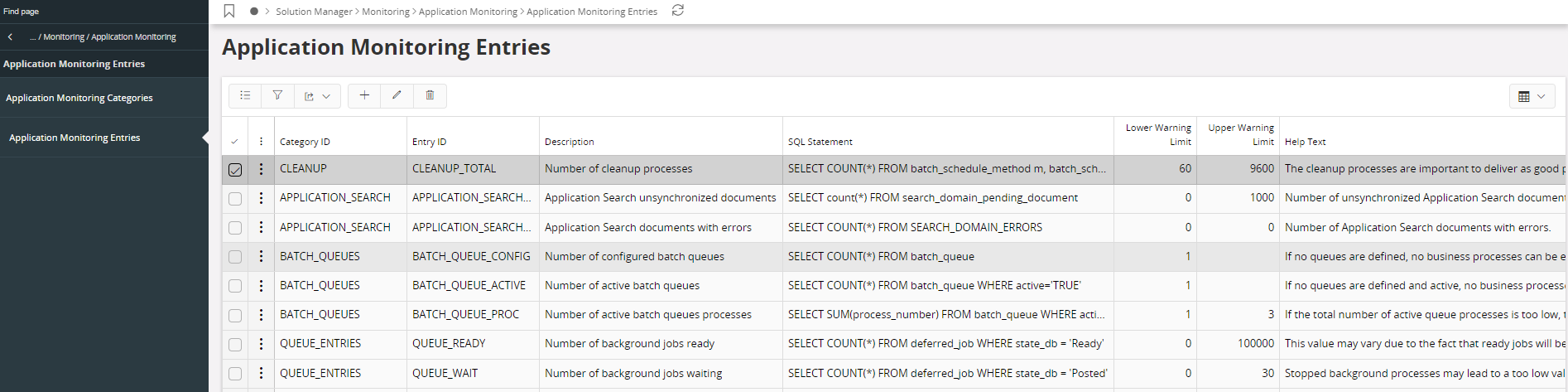Add new entry with plus icon
1568x392 pixels.
pos(364,96)
